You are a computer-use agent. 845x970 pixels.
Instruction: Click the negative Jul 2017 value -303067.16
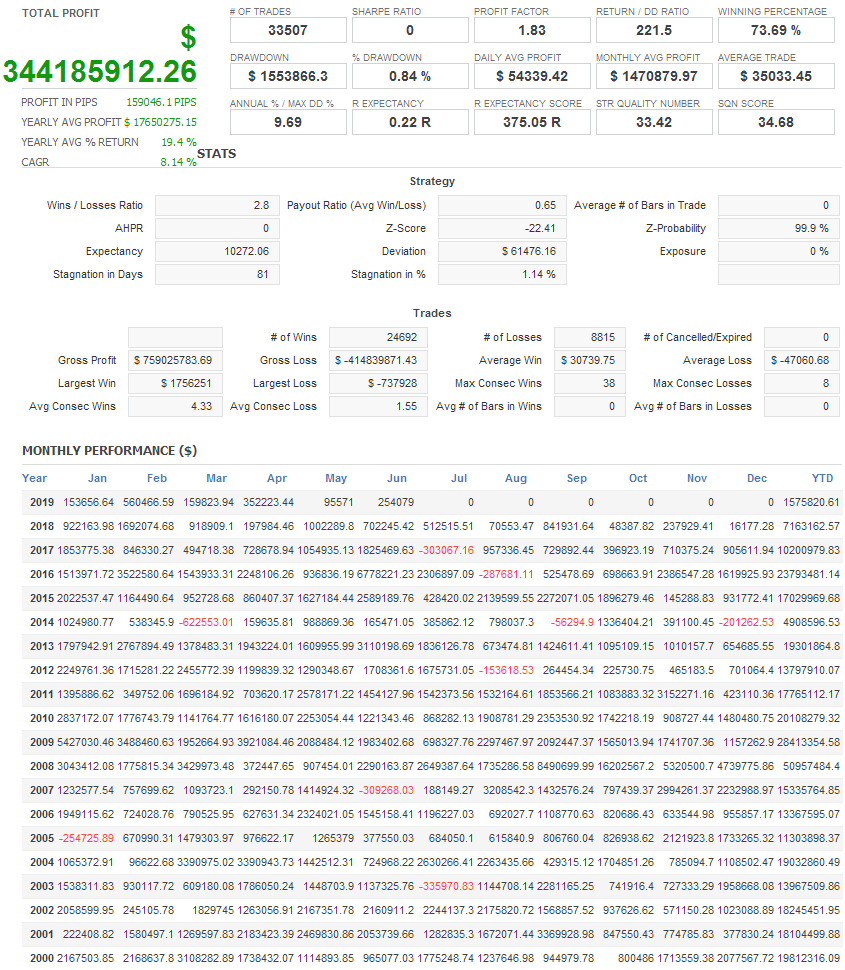[x=446, y=550]
